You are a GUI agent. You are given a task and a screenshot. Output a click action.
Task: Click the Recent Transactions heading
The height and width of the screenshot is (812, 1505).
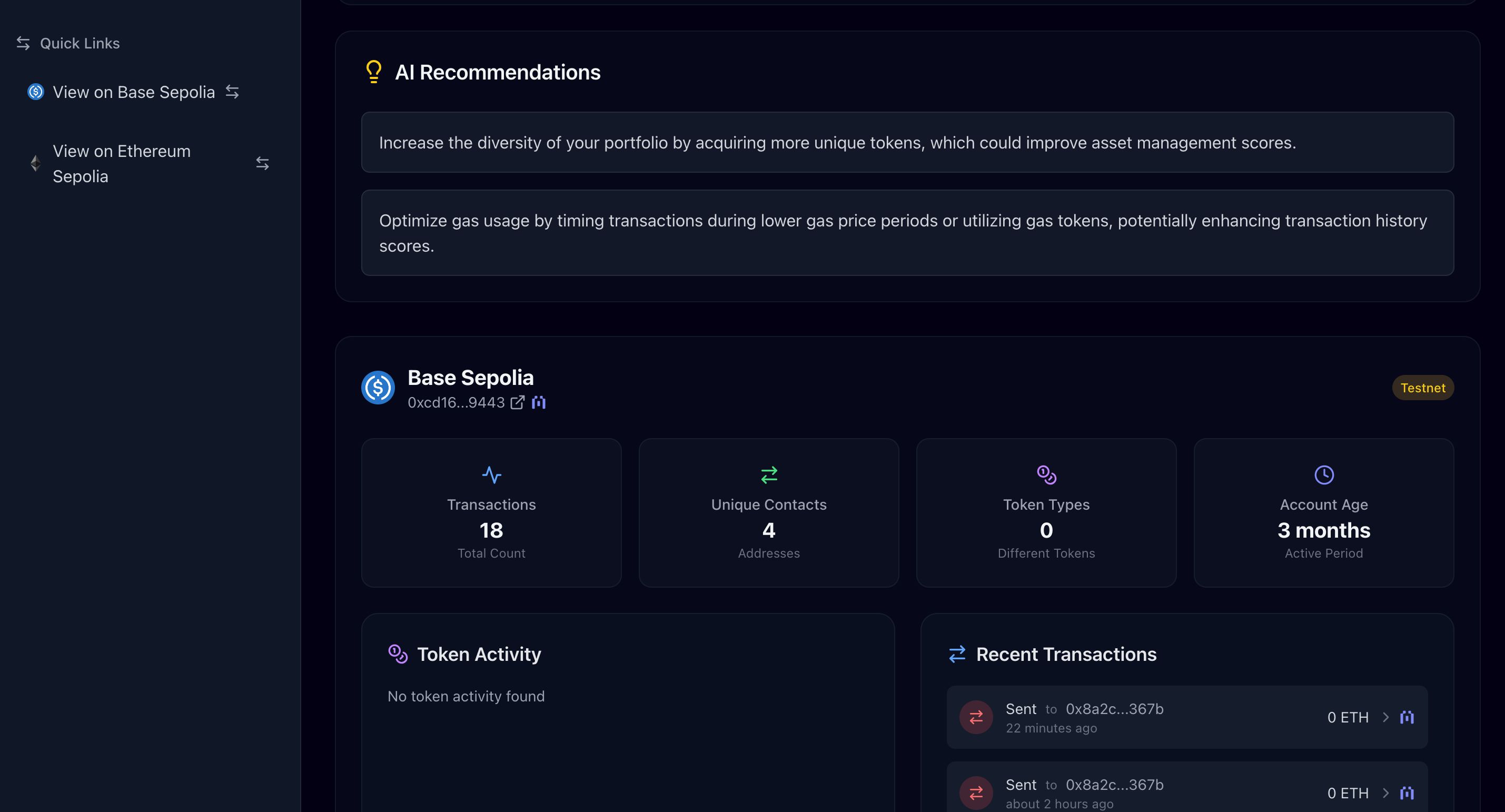1066,654
